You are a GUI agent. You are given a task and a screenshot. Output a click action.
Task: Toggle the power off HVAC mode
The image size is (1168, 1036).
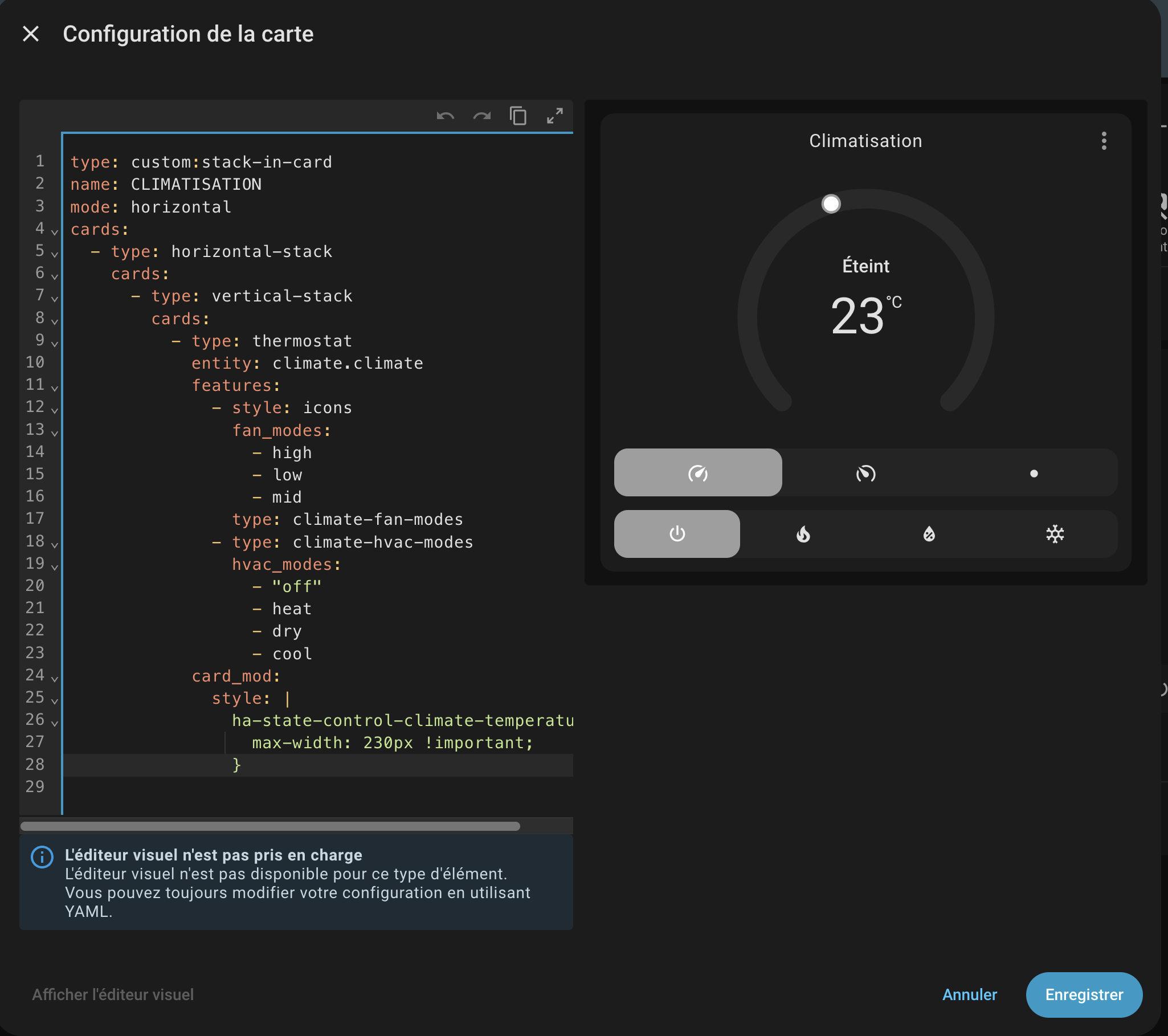point(677,535)
